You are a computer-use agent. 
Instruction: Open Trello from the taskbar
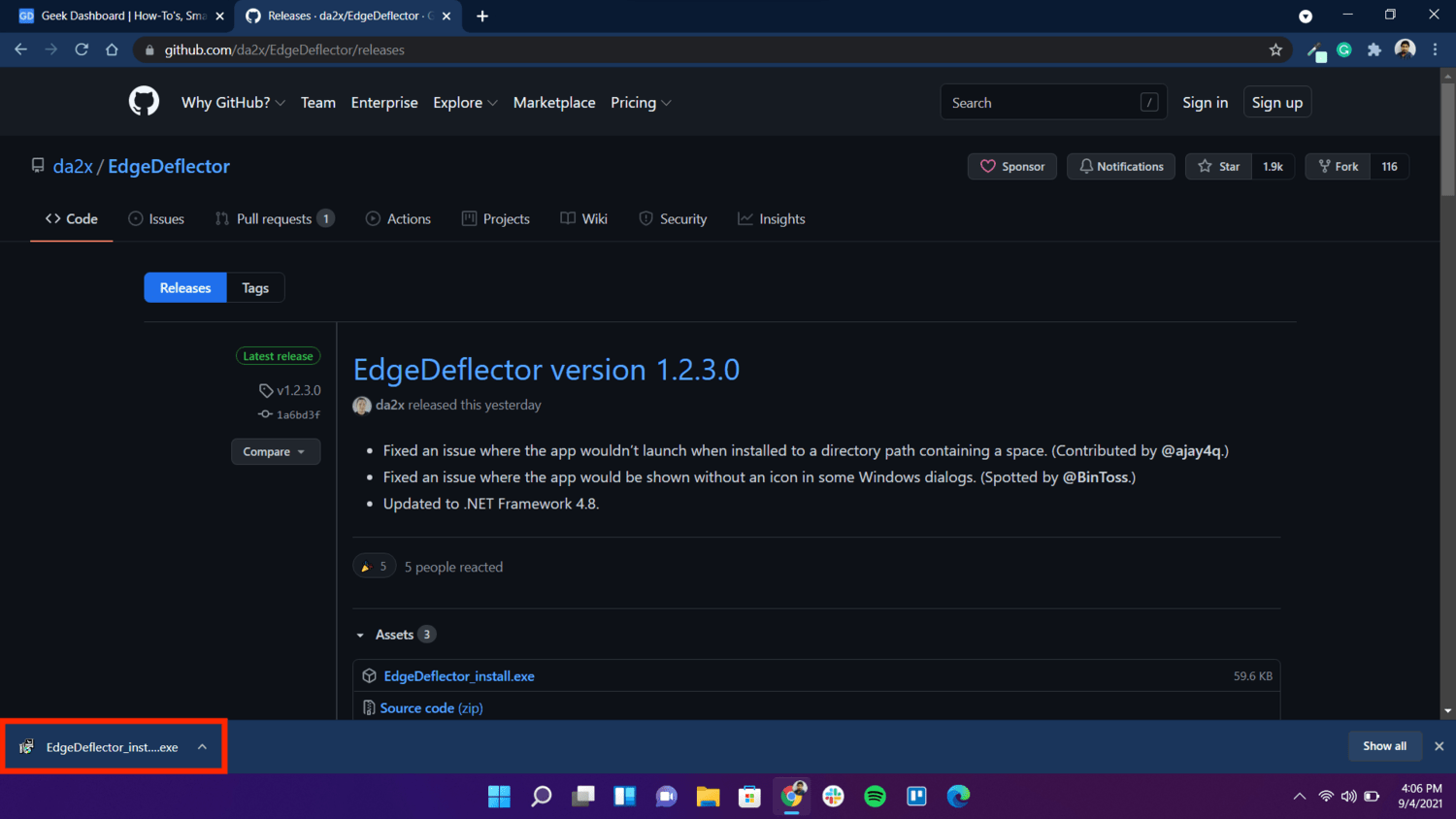pos(916,797)
